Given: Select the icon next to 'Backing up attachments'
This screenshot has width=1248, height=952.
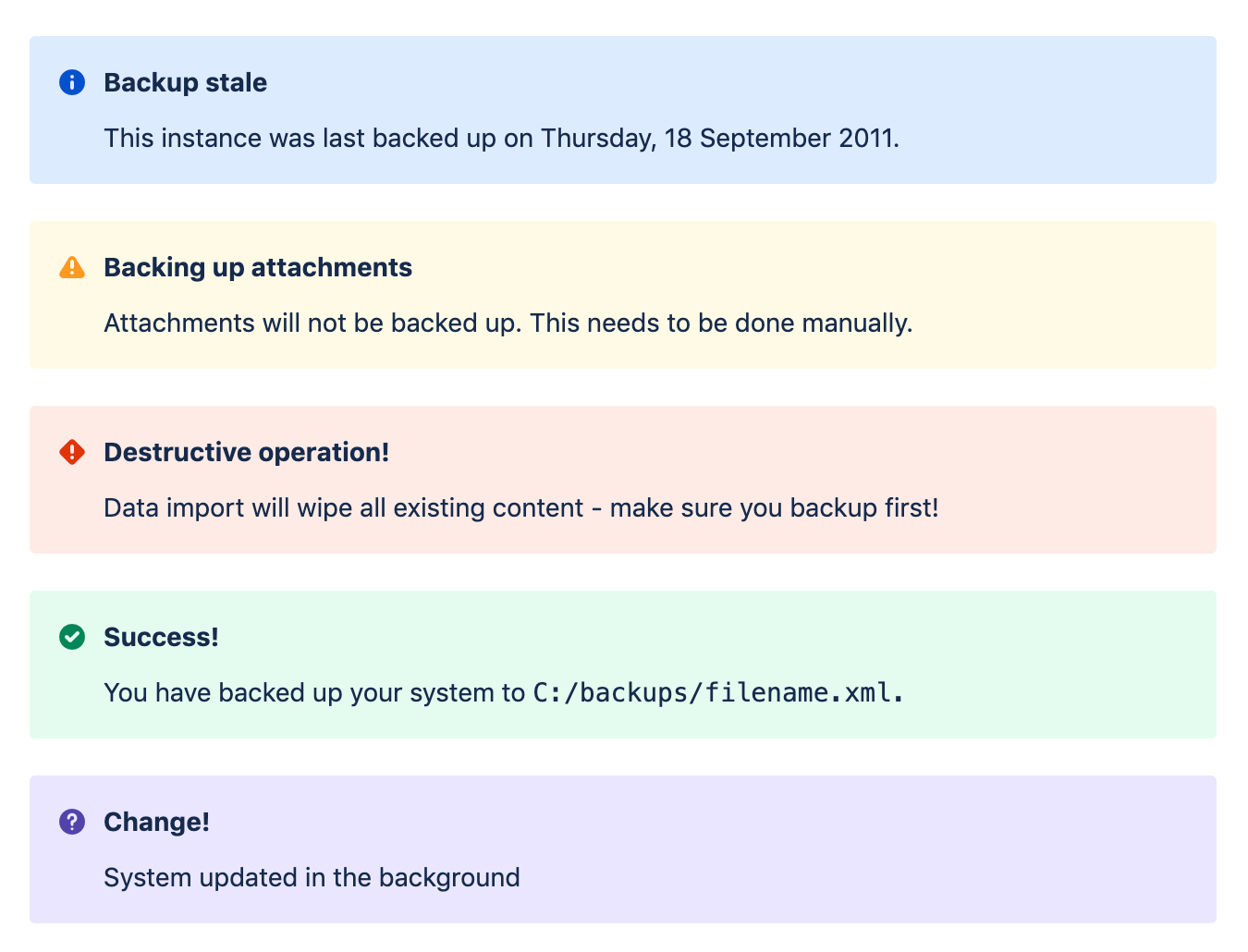Looking at the screenshot, I should pyautogui.click(x=71, y=267).
